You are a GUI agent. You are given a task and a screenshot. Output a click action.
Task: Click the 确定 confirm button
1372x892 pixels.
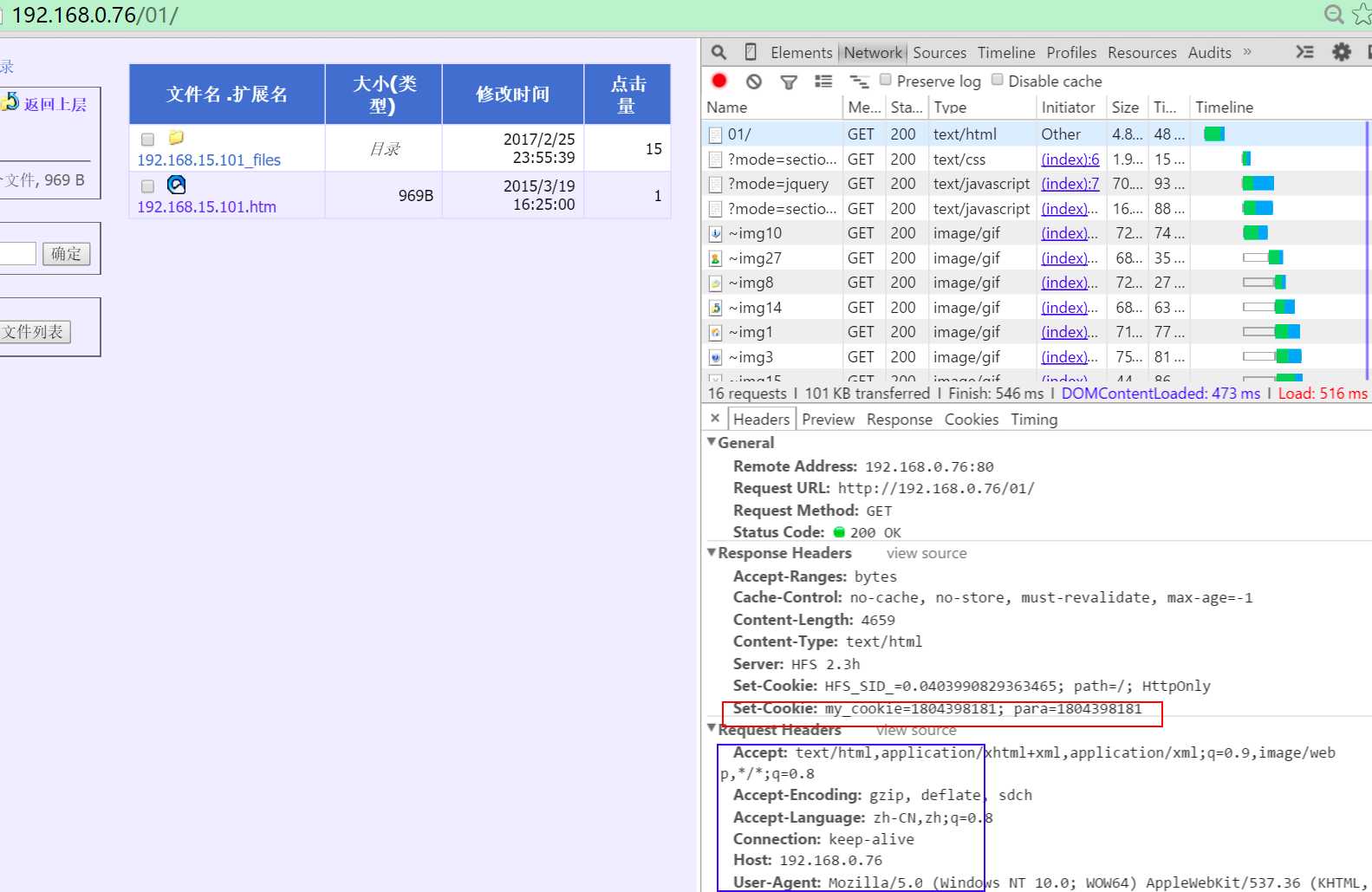pyautogui.click(x=66, y=254)
